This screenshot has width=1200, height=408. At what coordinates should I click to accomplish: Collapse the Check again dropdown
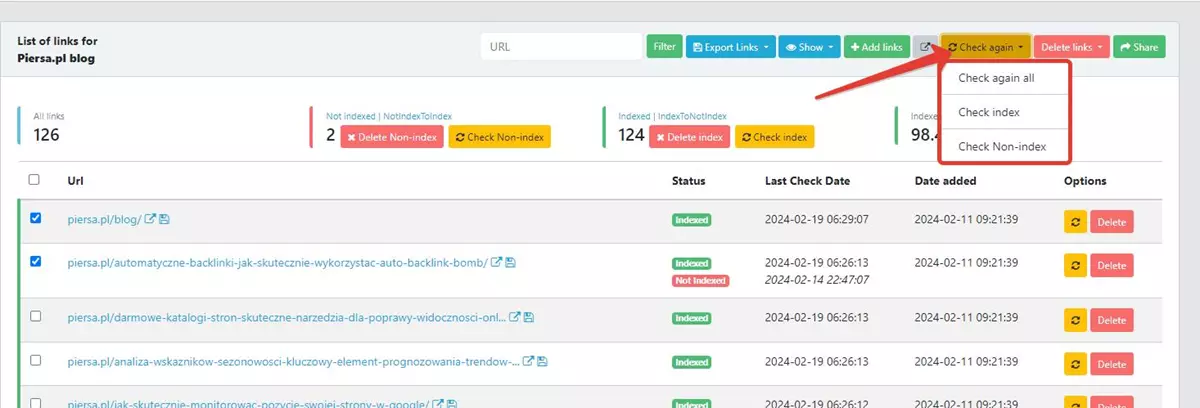[x=985, y=47]
